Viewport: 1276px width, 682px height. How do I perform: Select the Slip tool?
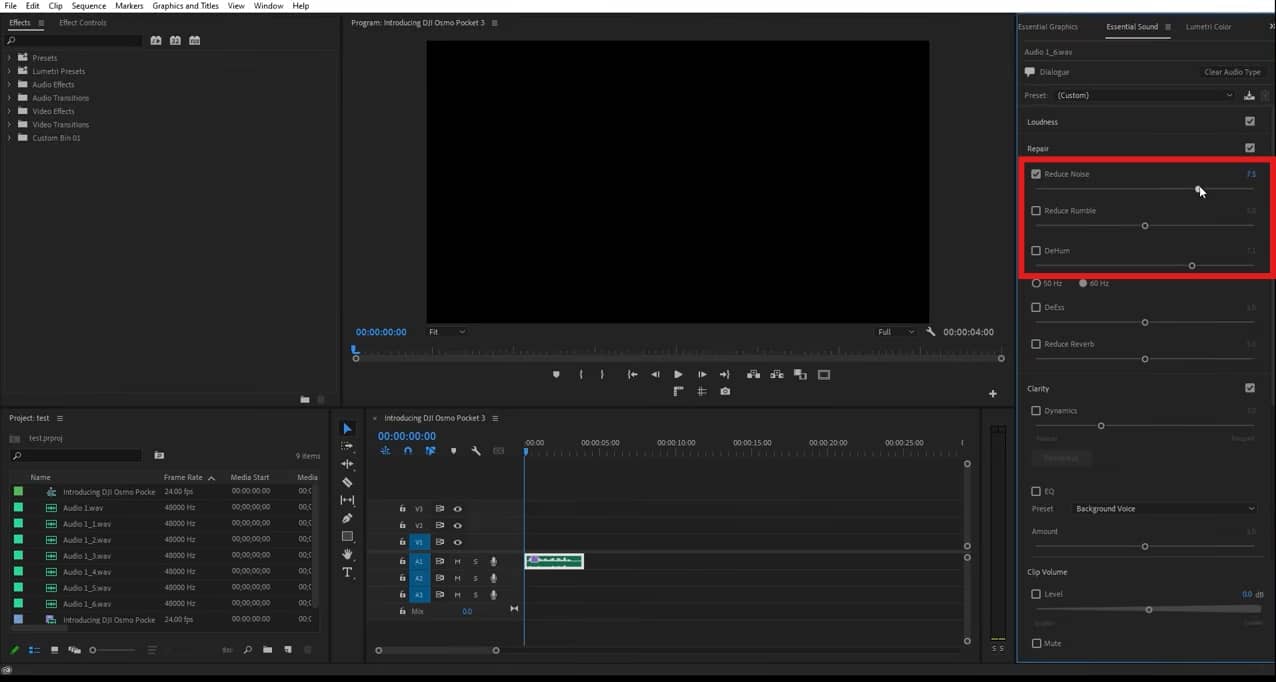[x=347, y=500]
